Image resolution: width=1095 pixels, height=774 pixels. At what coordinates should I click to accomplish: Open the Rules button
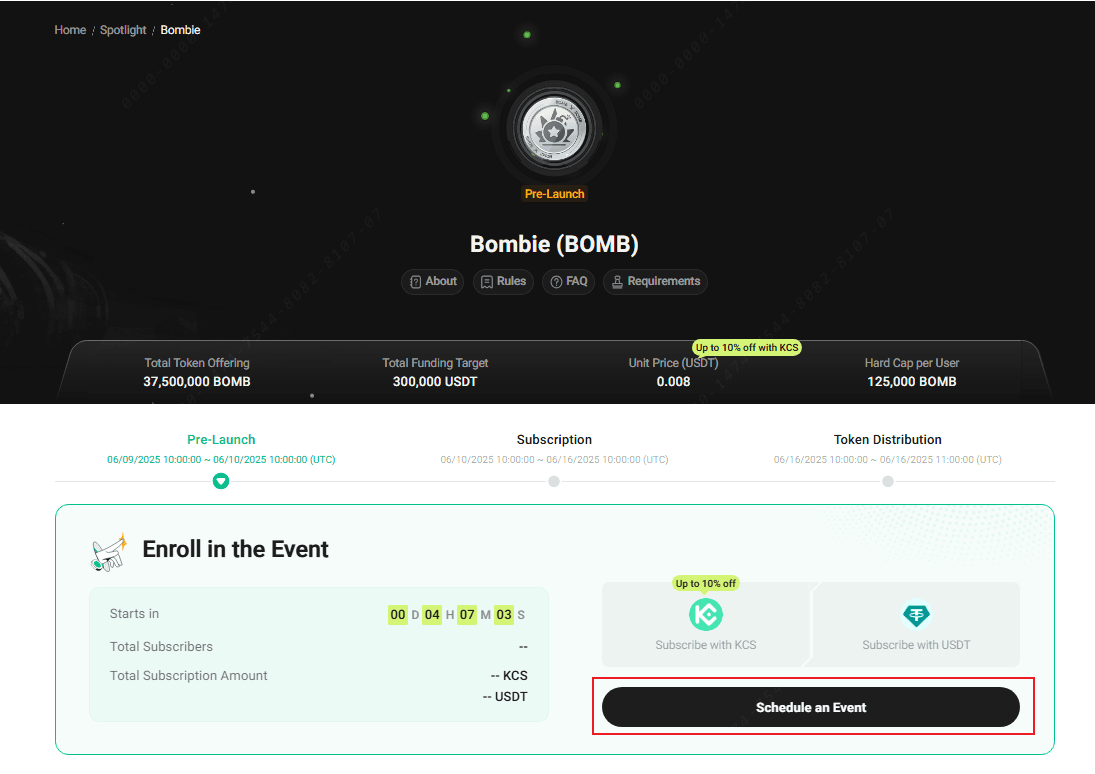pos(504,282)
